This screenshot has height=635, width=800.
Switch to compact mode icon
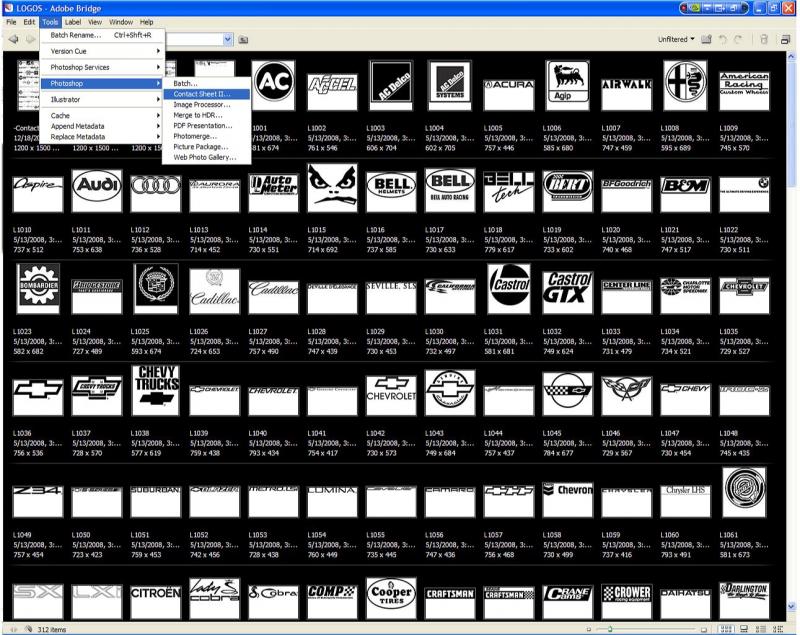point(785,39)
